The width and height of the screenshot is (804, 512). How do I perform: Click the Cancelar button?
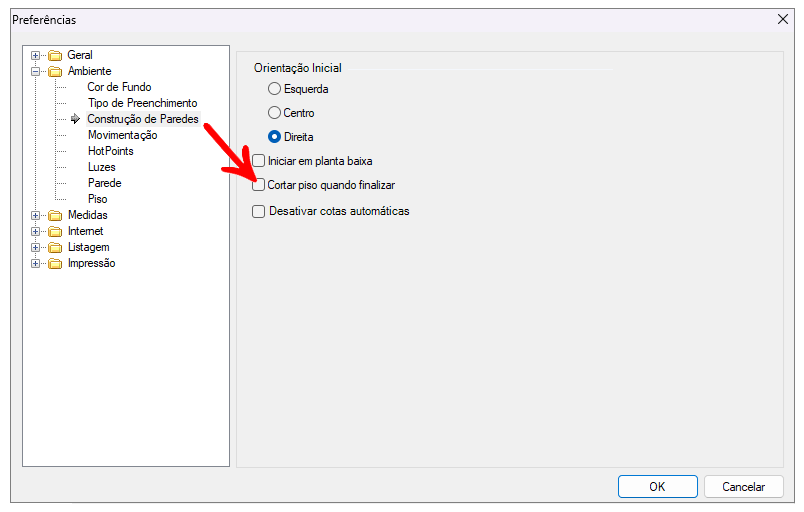click(743, 487)
